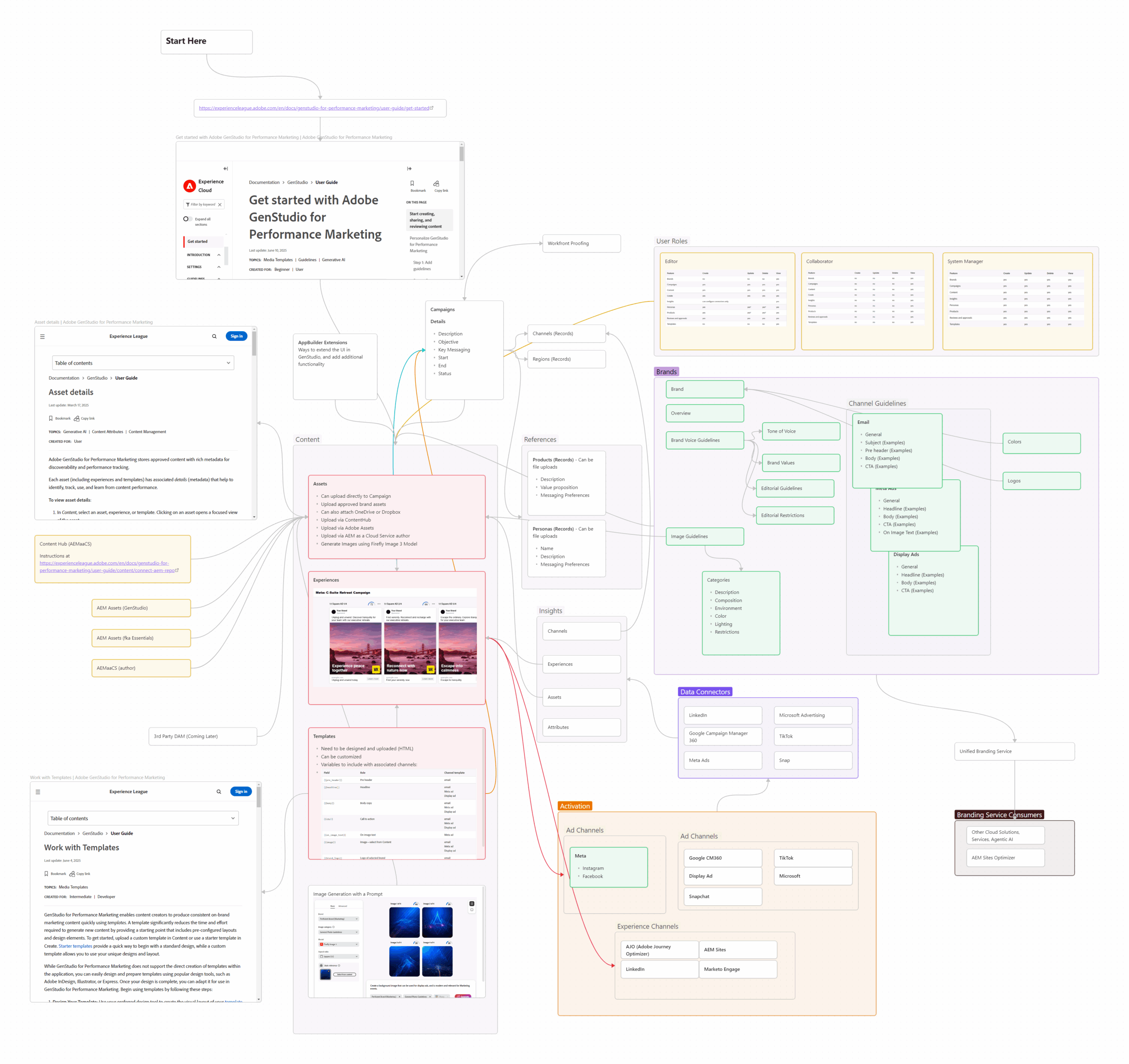
Task: Collapse left navigation rail in Get started embed
Action: [225, 168]
